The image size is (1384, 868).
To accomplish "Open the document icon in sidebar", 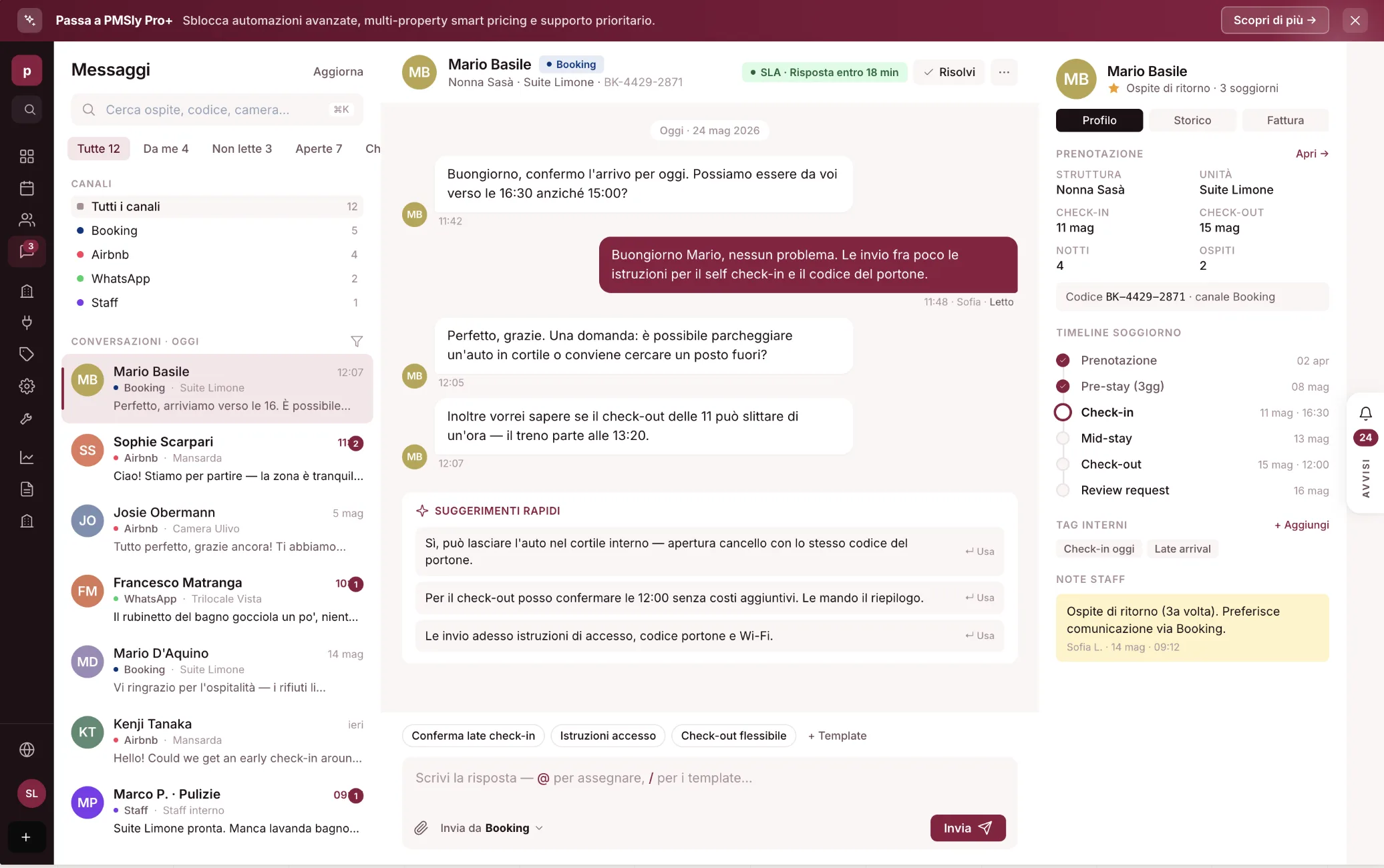I will (27, 489).
